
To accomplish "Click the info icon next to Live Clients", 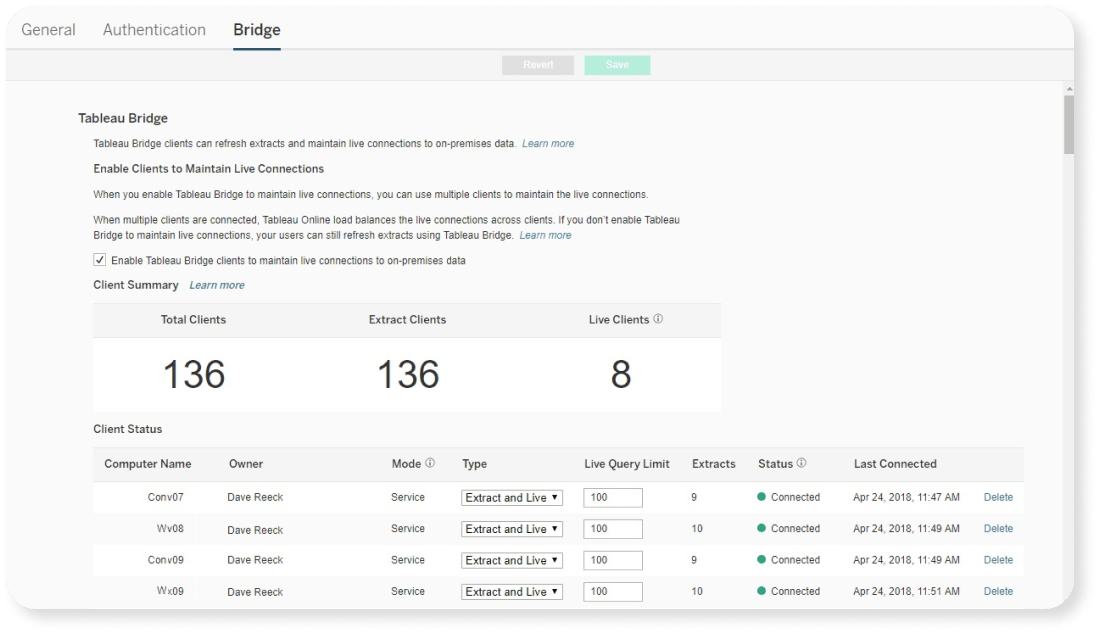I will point(658,320).
